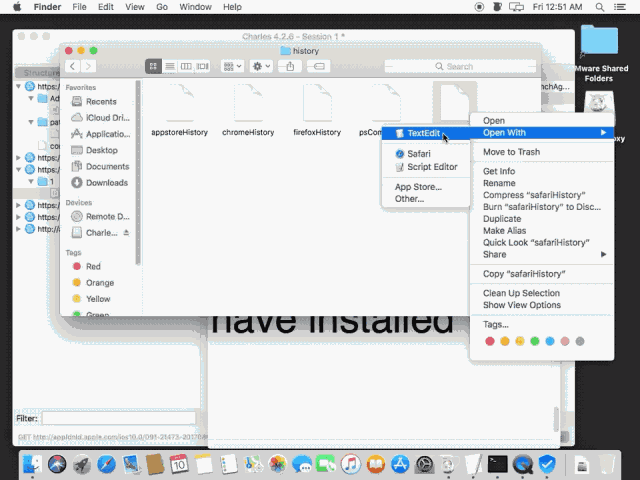
Task: Switch Finder to list view
Action: pyautogui.click(x=170, y=66)
